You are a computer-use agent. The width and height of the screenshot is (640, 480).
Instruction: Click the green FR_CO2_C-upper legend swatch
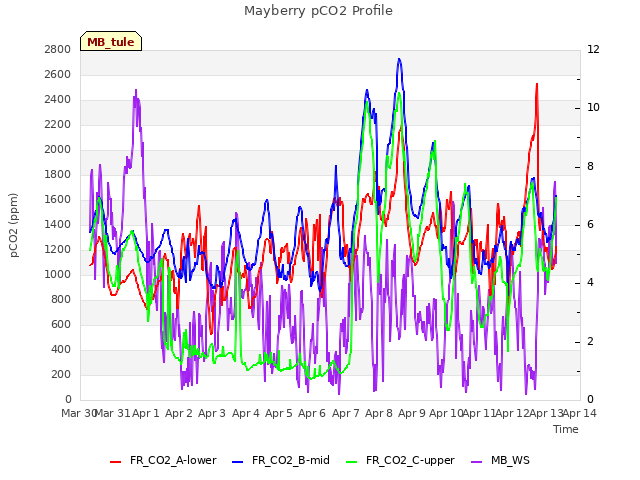coord(351,462)
